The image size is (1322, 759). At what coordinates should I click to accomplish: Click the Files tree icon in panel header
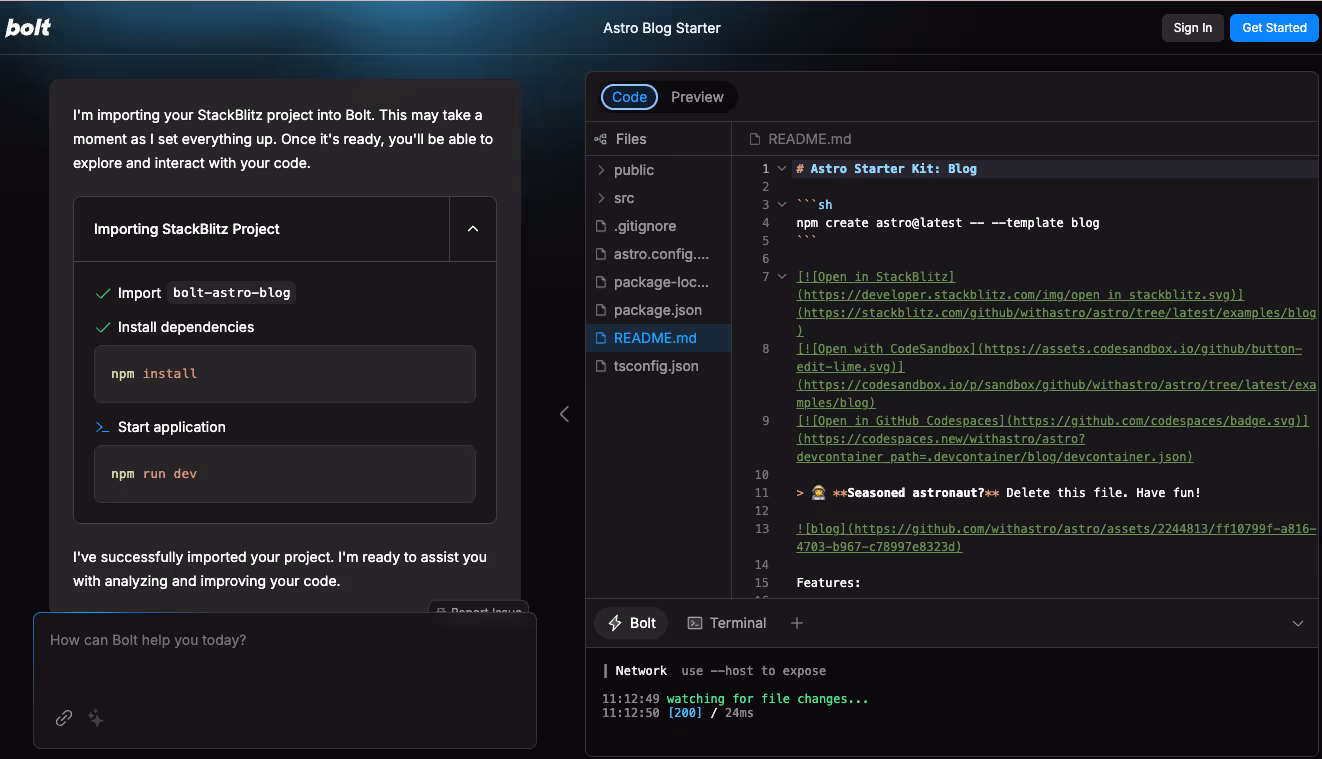tap(601, 139)
